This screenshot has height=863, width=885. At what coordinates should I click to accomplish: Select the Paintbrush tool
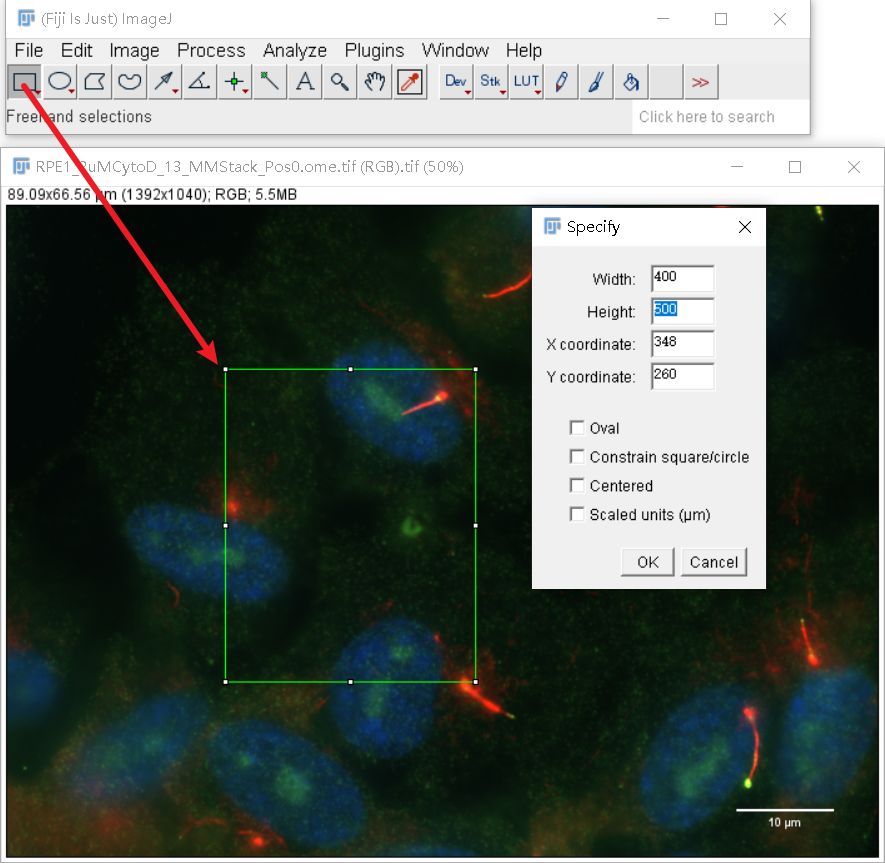click(596, 82)
